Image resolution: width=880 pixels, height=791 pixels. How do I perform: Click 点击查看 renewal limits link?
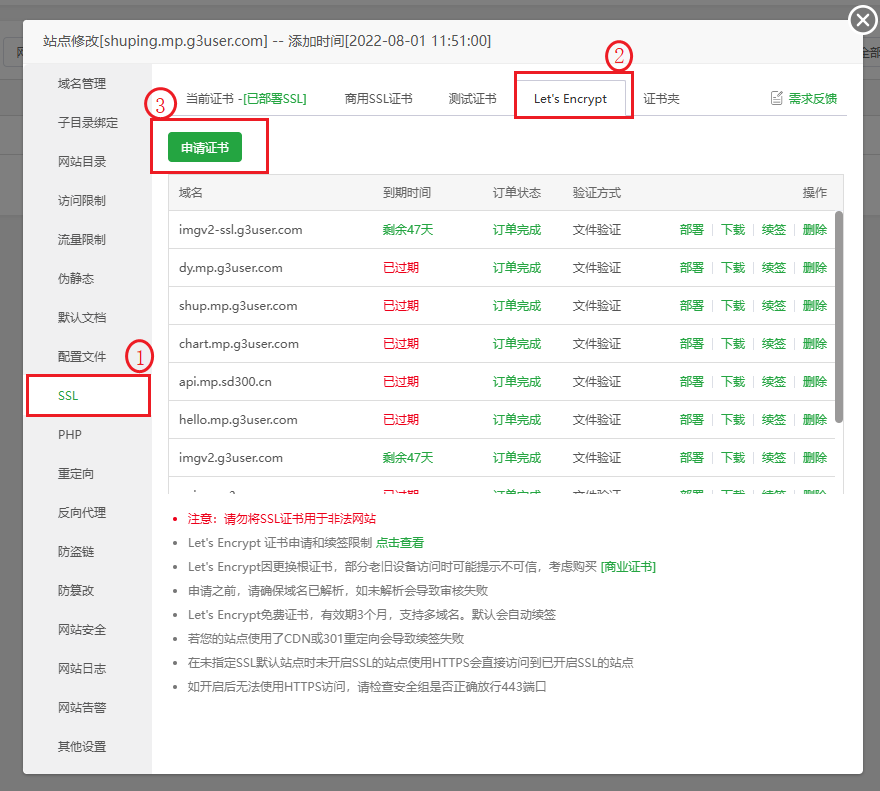[x=400, y=543]
